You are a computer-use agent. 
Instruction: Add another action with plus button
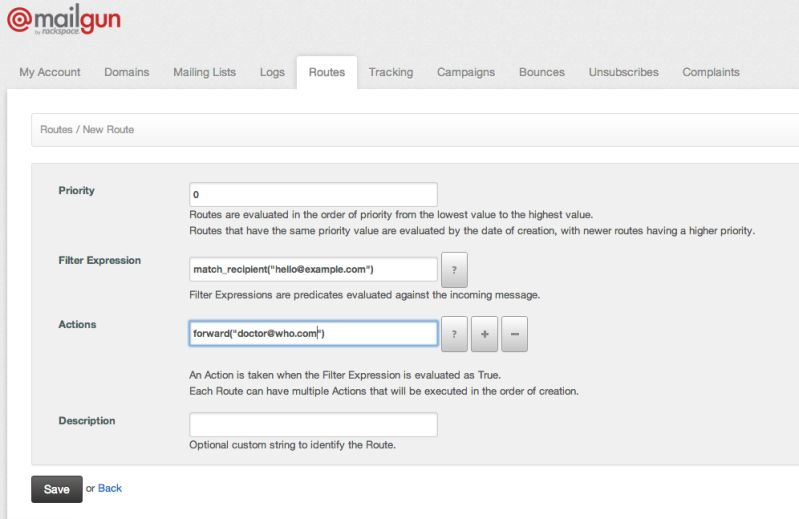[x=485, y=334]
